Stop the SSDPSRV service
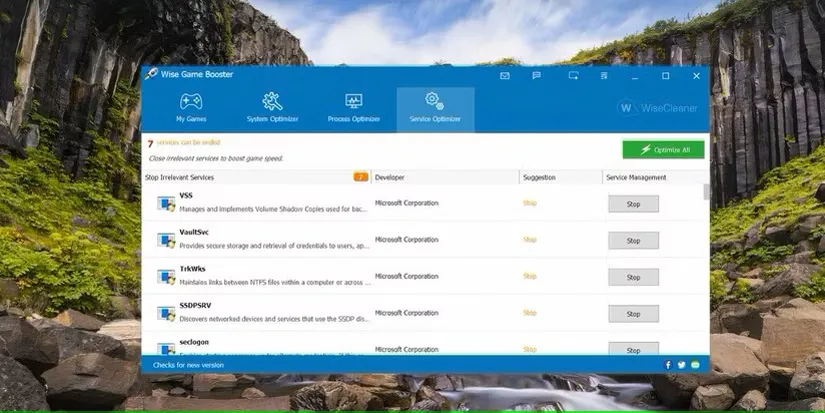 (633, 314)
